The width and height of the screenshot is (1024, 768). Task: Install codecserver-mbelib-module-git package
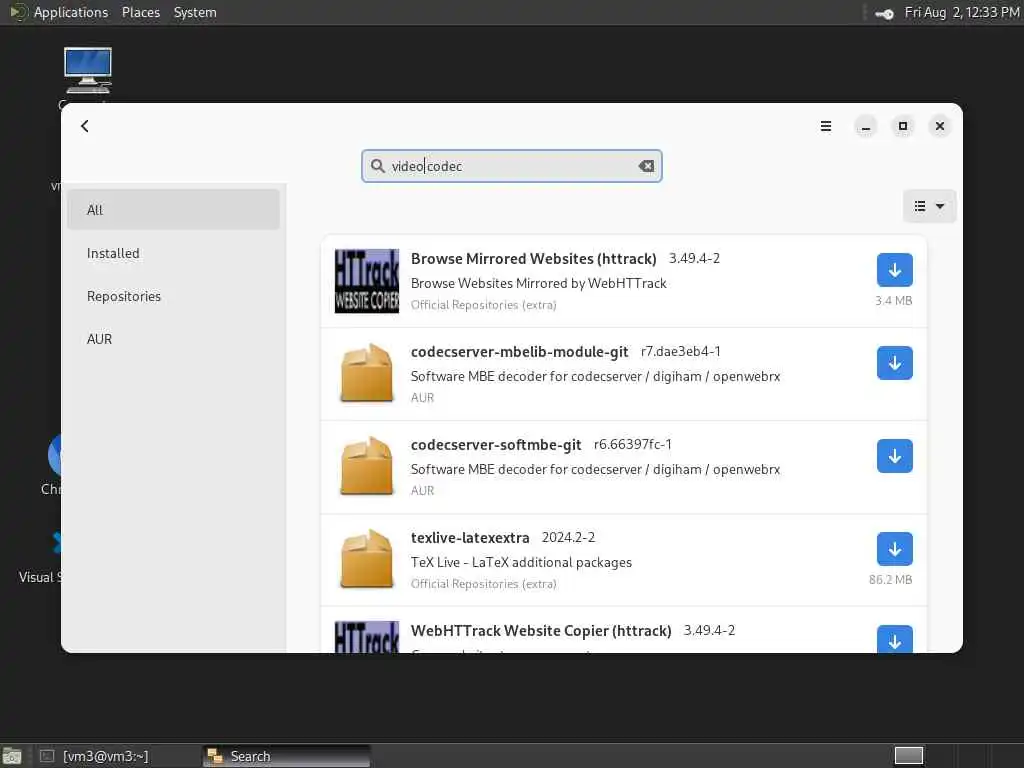coord(894,362)
